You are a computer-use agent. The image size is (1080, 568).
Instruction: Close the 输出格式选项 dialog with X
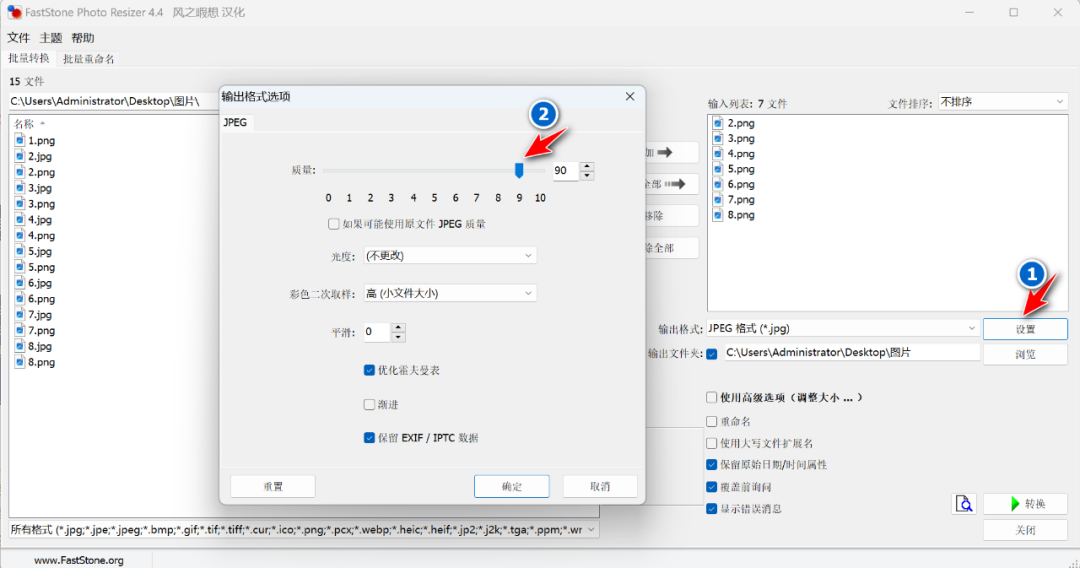pyautogui.click(x=630, y=96)
